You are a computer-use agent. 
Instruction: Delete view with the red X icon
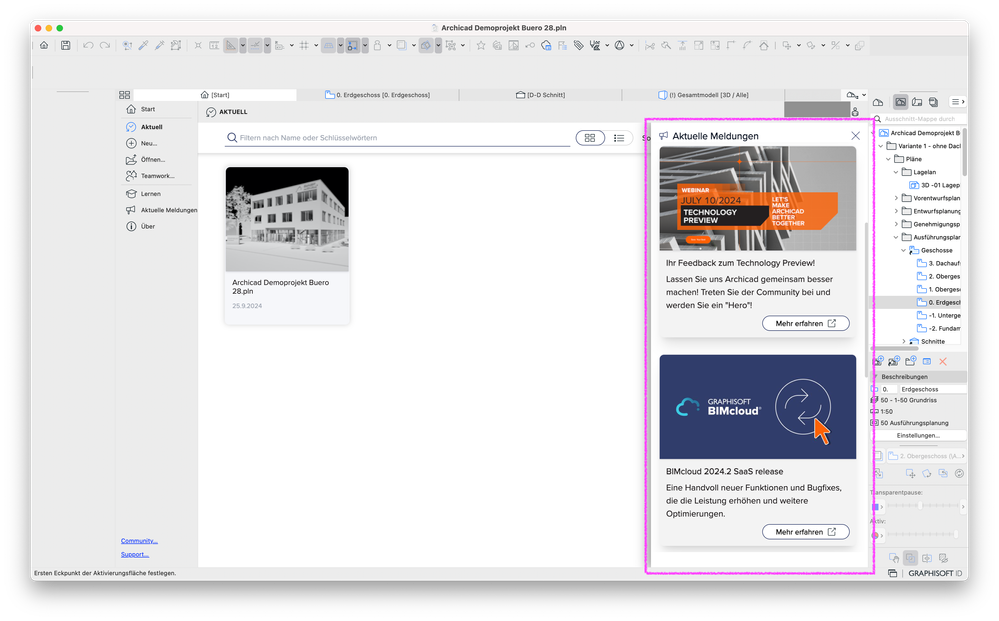pyautogui.click(x=943, y=361)
